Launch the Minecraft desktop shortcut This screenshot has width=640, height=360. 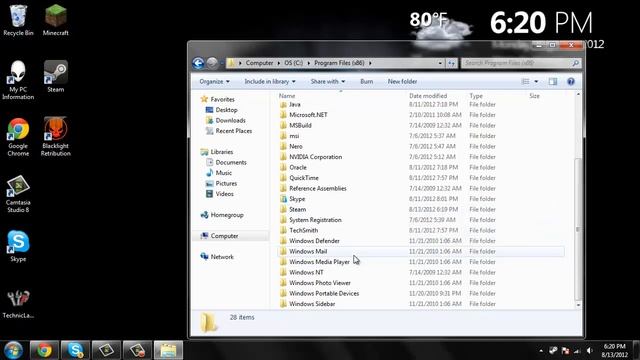coord(56,20)
